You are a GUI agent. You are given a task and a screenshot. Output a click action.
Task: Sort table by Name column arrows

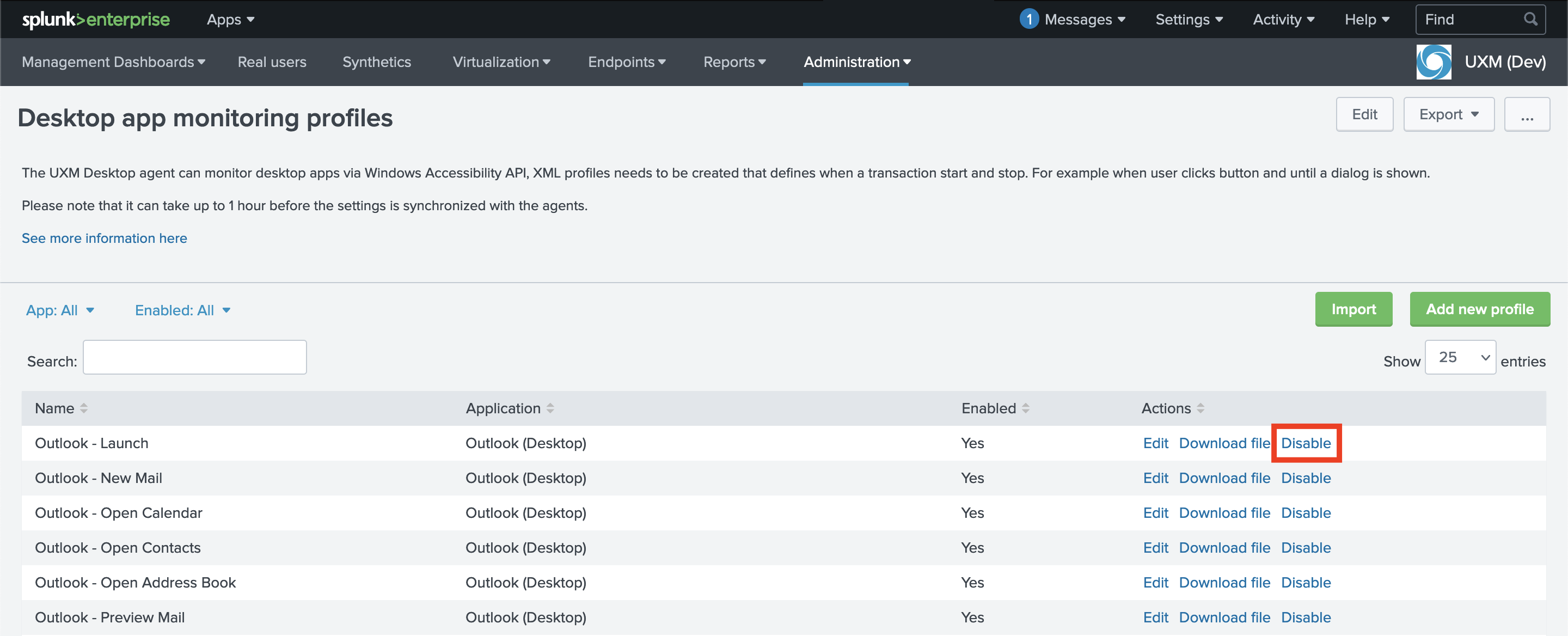84,408
